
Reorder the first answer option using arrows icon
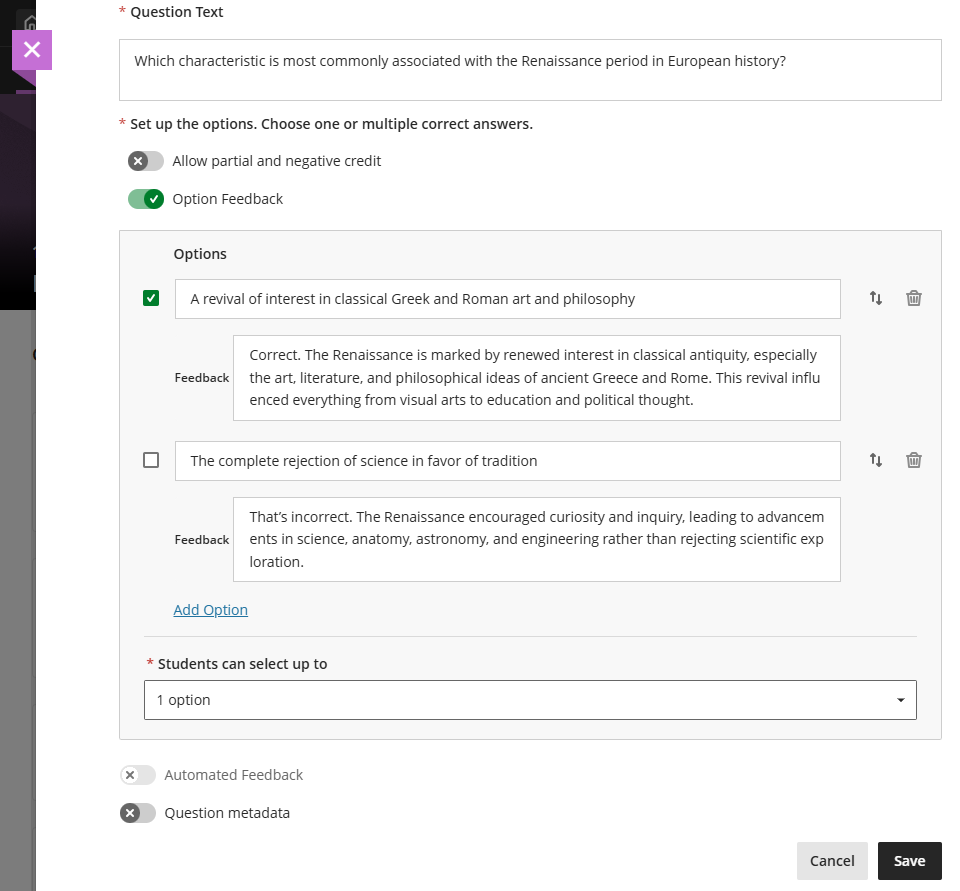(x=876, y=298)
